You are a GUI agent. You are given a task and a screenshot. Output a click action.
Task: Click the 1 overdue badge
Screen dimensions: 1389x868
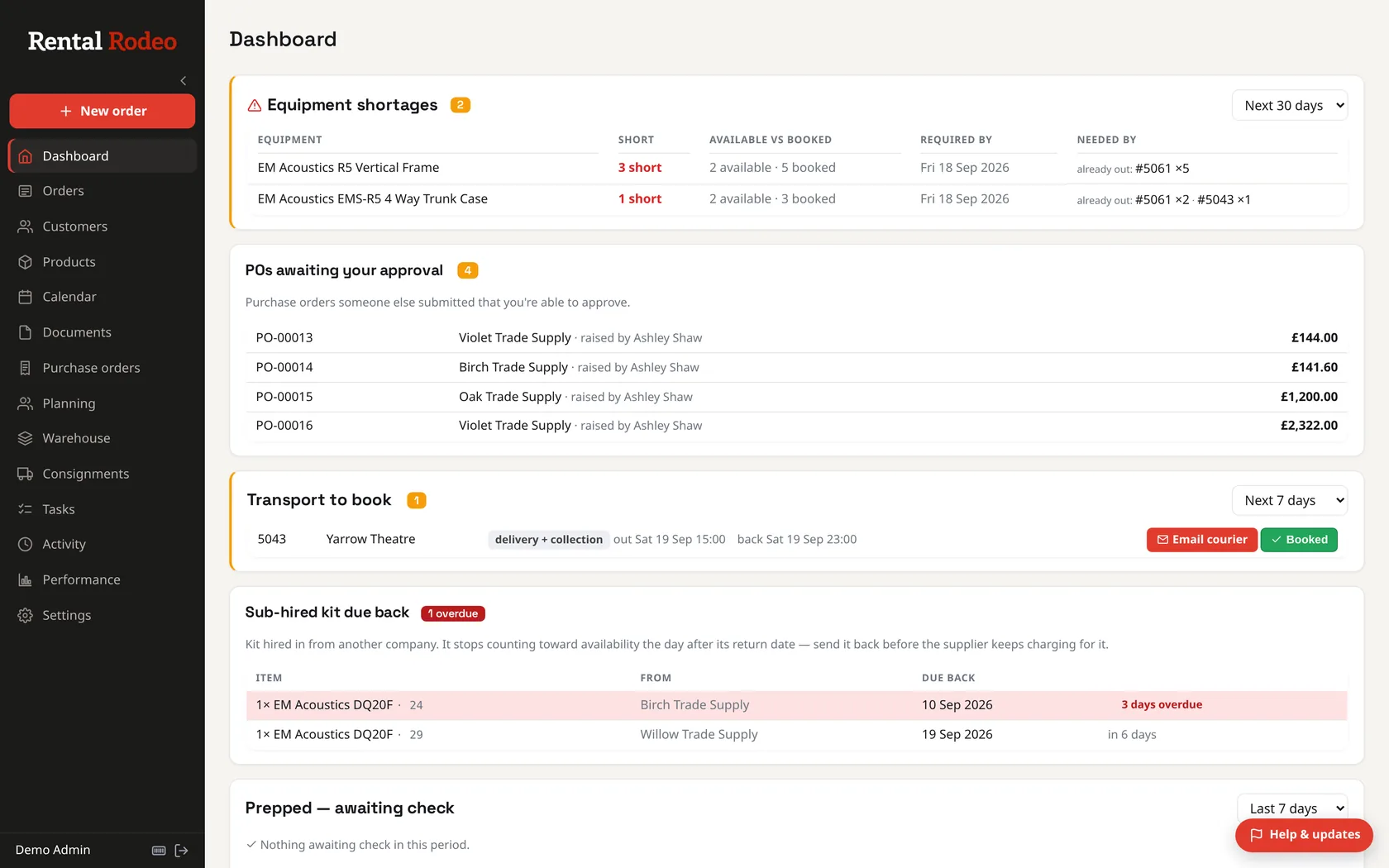point(453,613)
